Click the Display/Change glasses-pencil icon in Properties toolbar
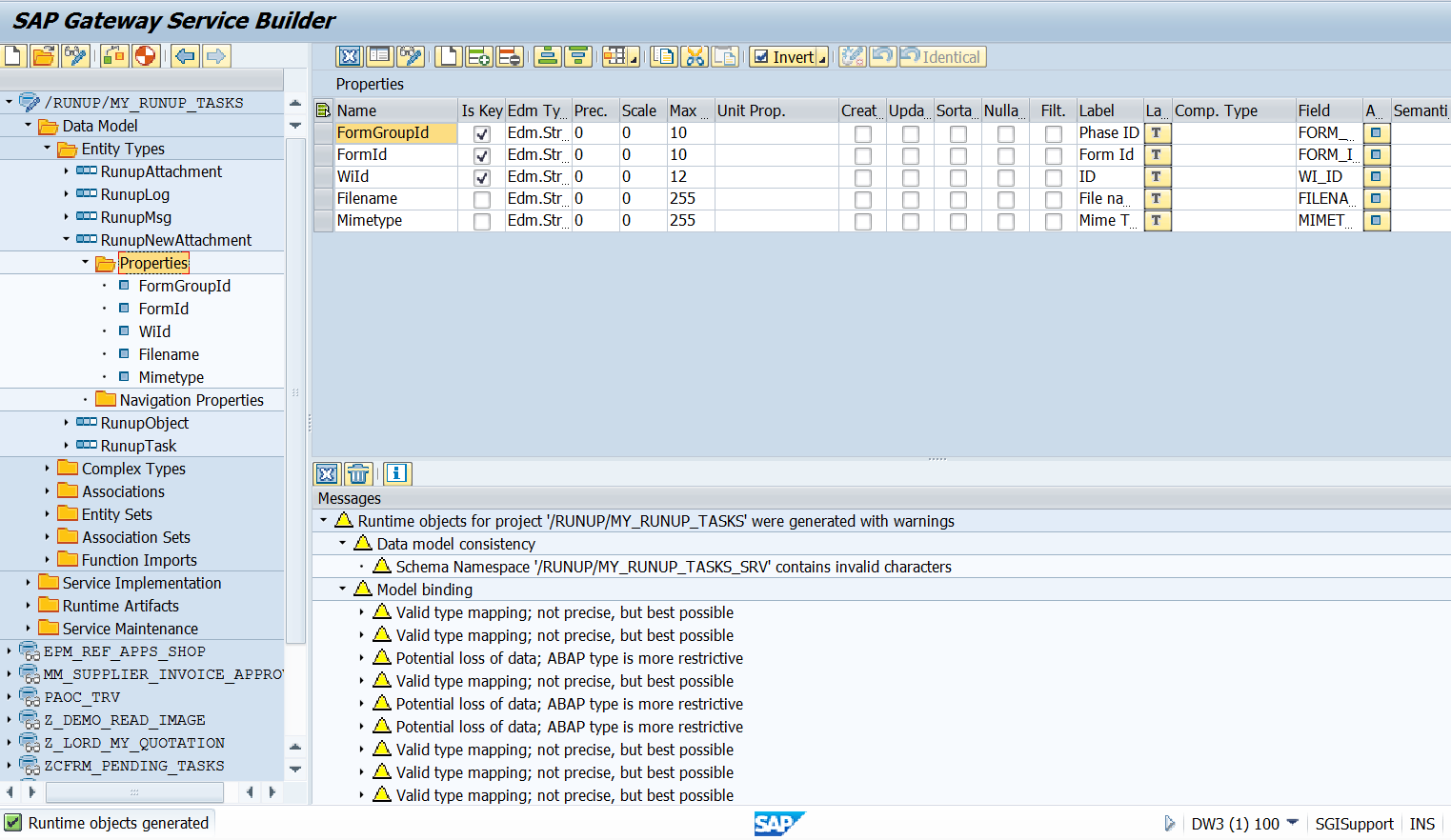 pyautogui.click(x=411, y=57)
